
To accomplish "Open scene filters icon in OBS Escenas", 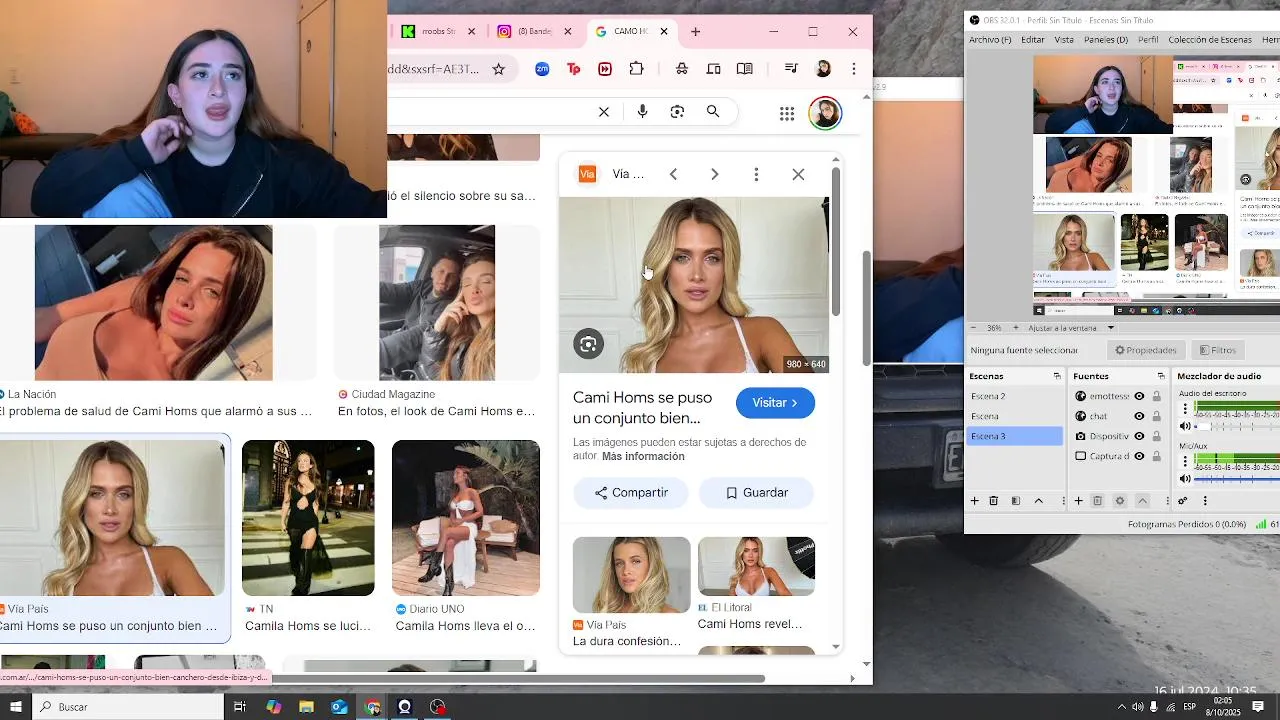I will click(x=1016, y=501).
